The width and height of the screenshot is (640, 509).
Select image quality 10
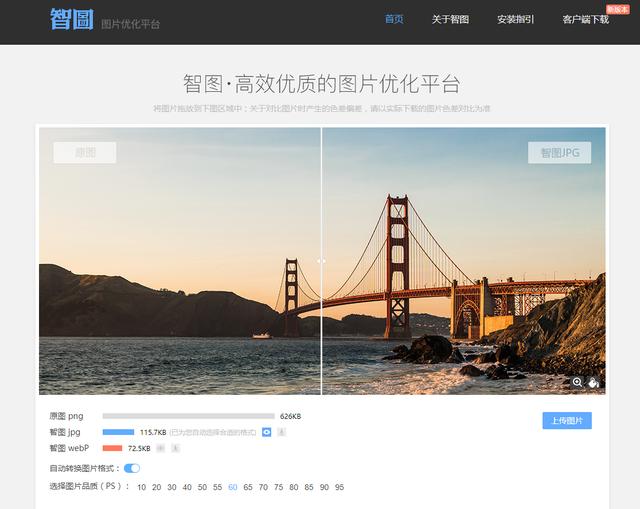click(142, 487)
